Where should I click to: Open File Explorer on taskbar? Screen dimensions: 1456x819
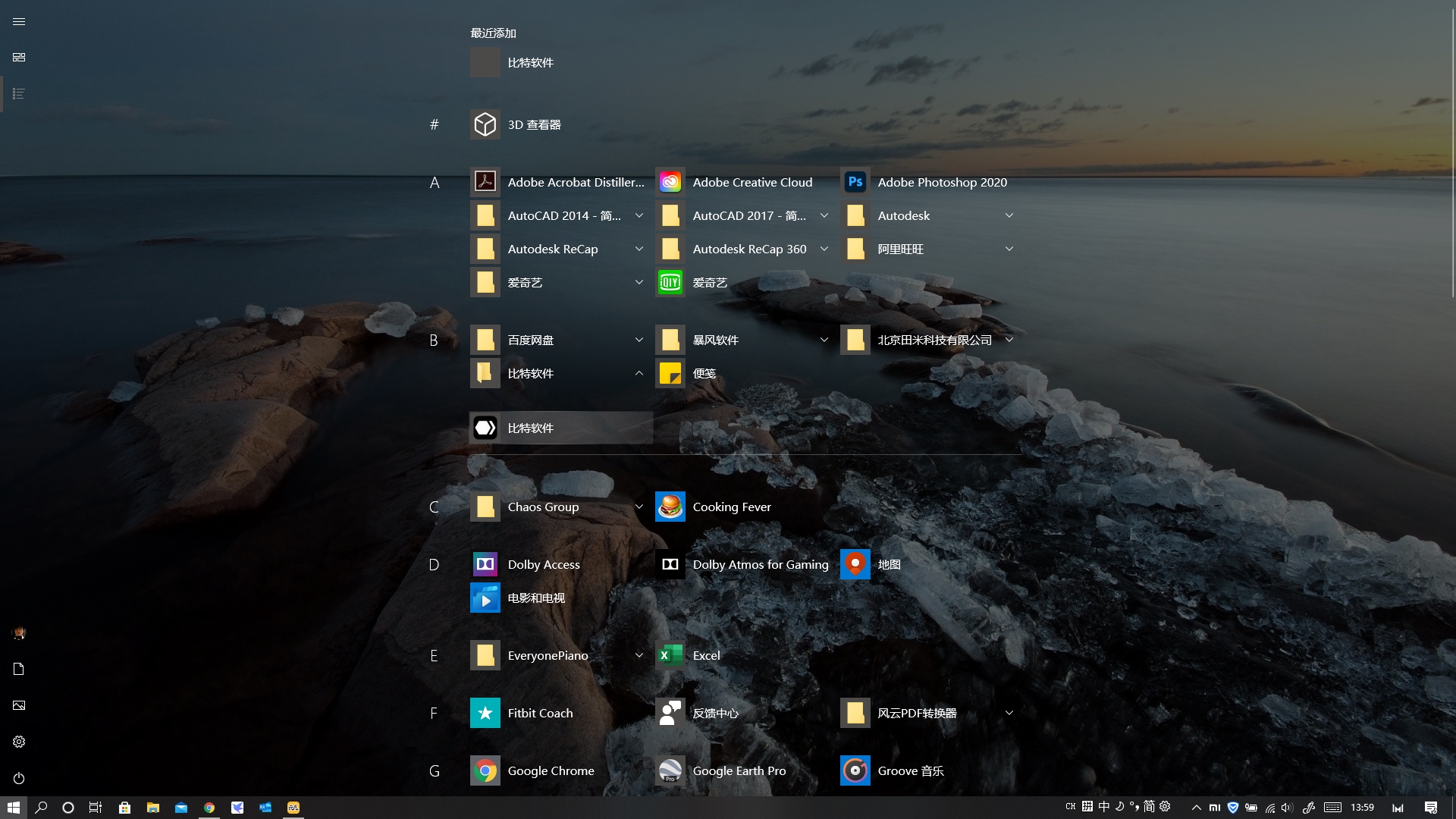pyautogui.click(x=153, y=808)
